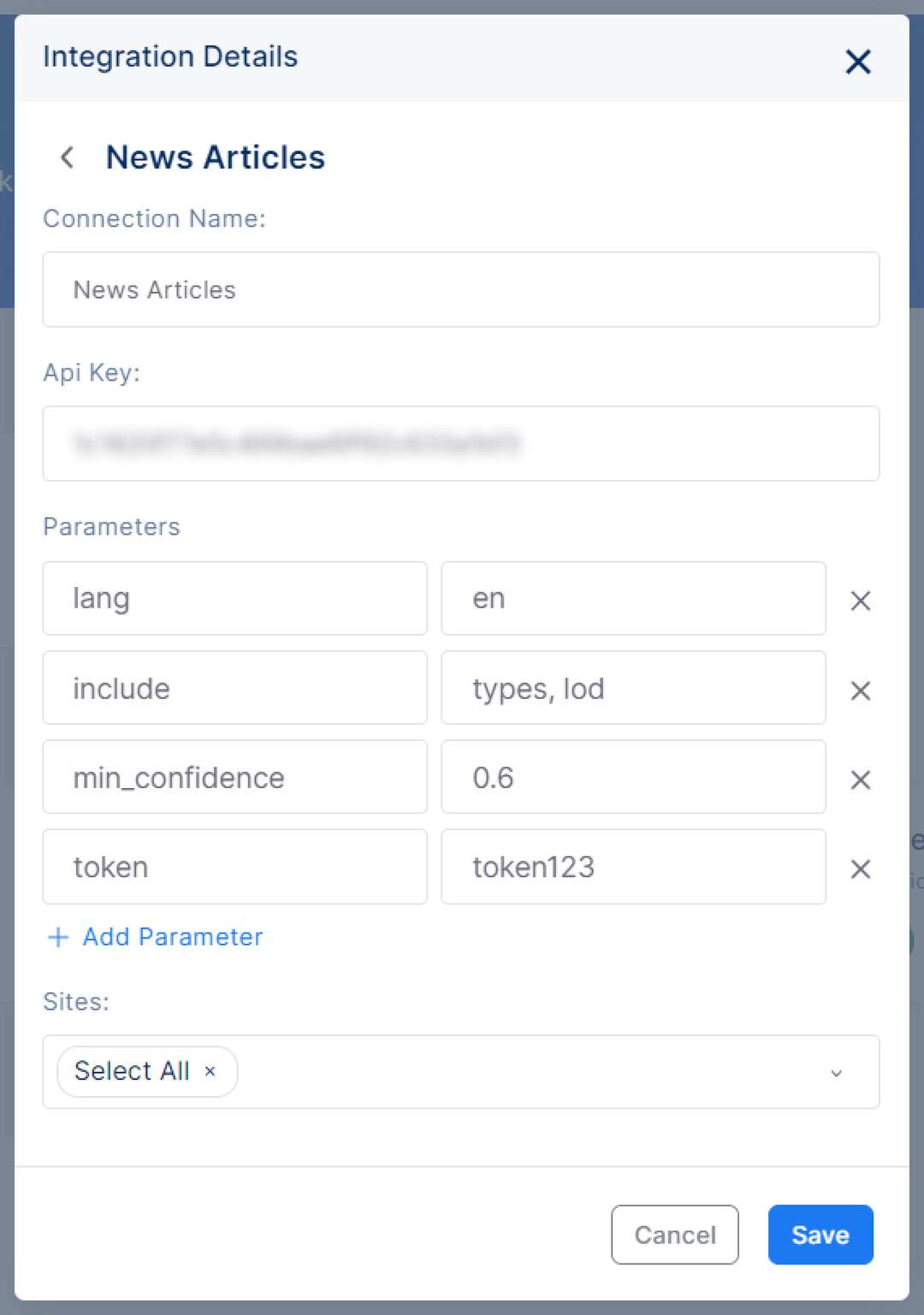The height and width of the screenshot is (1315, 924).
Task: Edit the 0.6 confidence value field
Action: click(x=633, y=777)
